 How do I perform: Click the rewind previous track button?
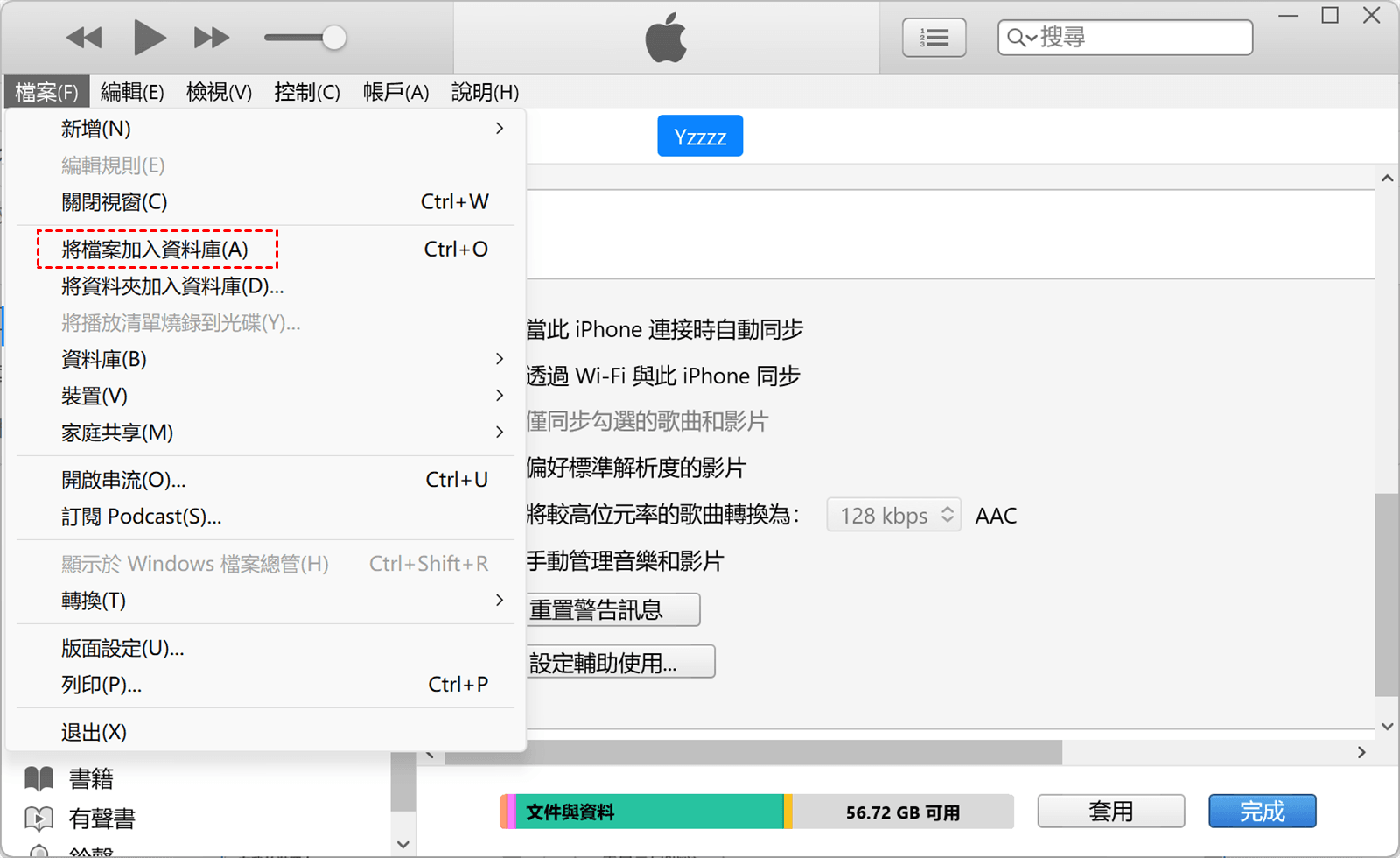84,38
